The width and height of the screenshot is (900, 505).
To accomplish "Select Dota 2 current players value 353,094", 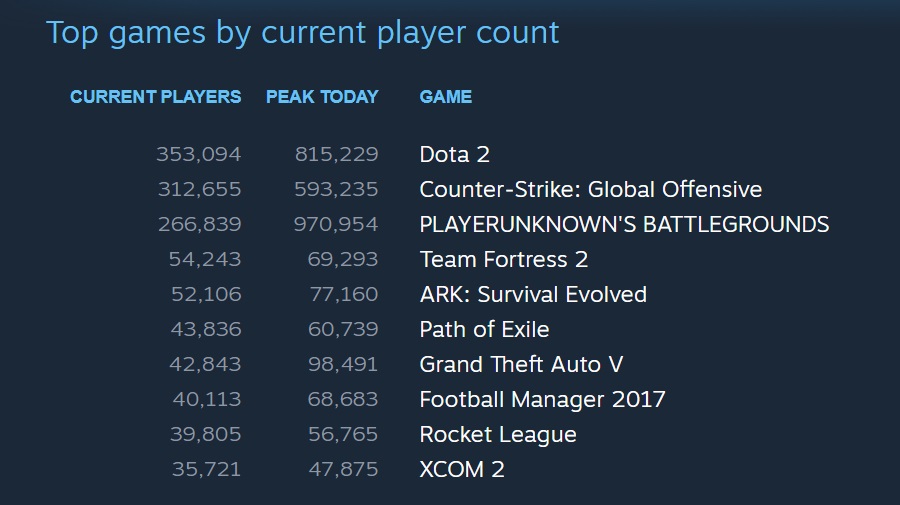I will tap(199, 154).
